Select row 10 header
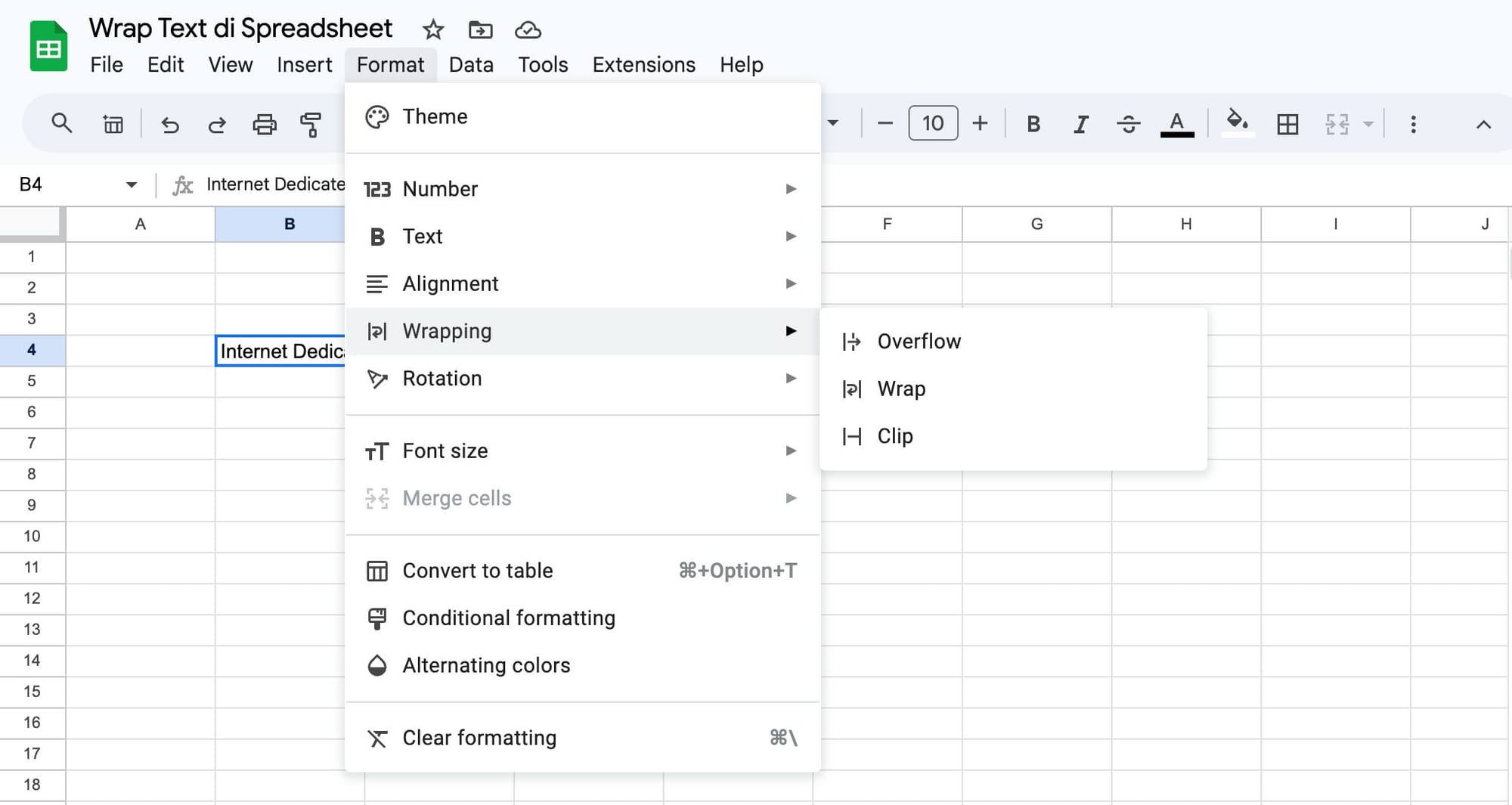The height and width of the screenshot is (805, 1512). pyautogui.click(x=32, y=537)
